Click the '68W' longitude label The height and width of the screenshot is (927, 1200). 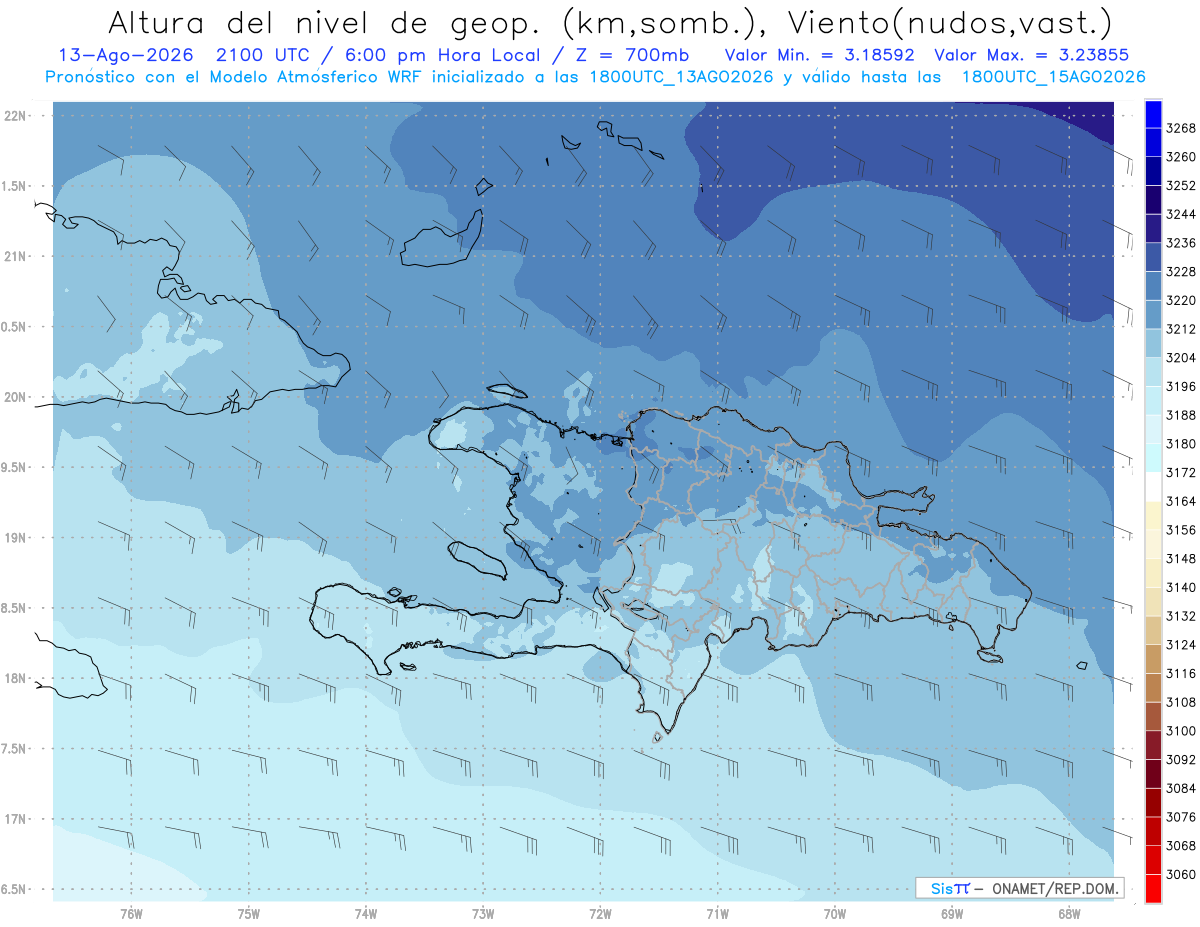pos(1069,914)
